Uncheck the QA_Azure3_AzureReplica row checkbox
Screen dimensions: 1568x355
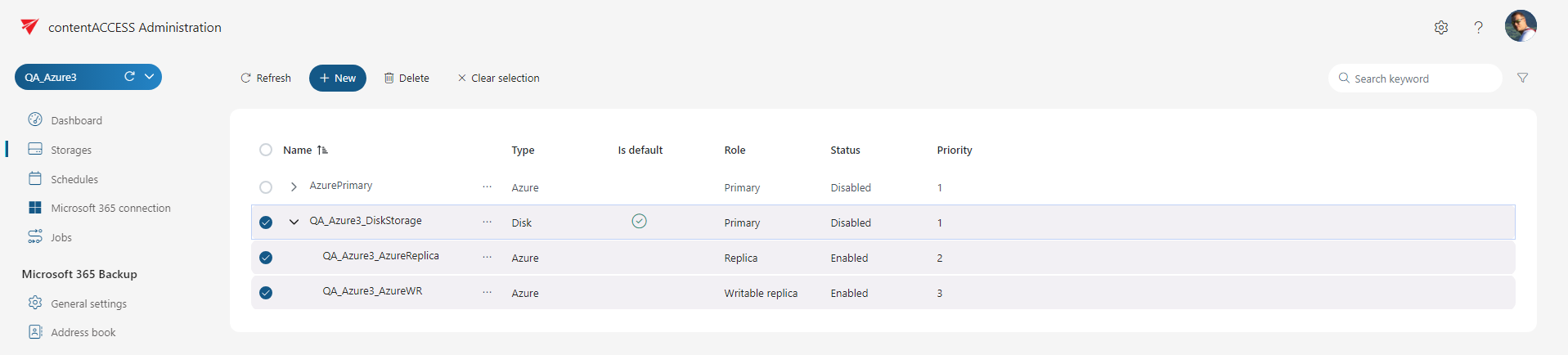(266, 258)
